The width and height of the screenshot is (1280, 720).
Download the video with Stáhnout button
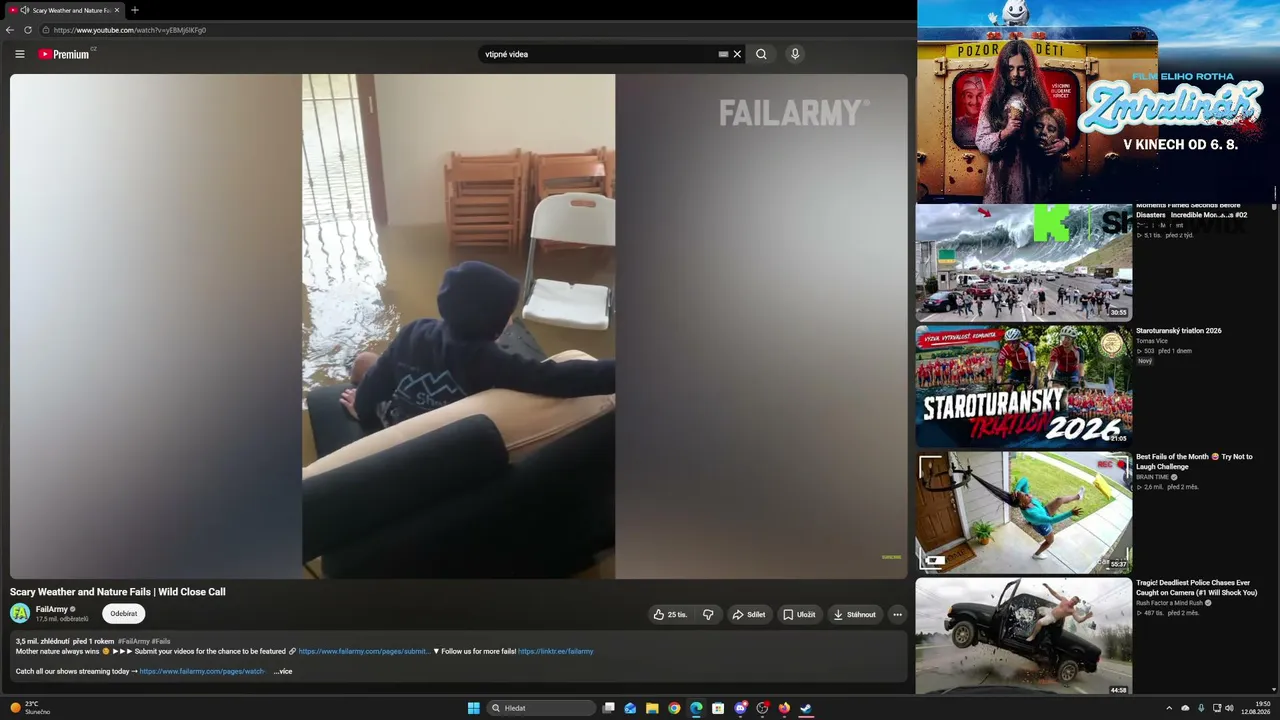[x=854, y=614]
